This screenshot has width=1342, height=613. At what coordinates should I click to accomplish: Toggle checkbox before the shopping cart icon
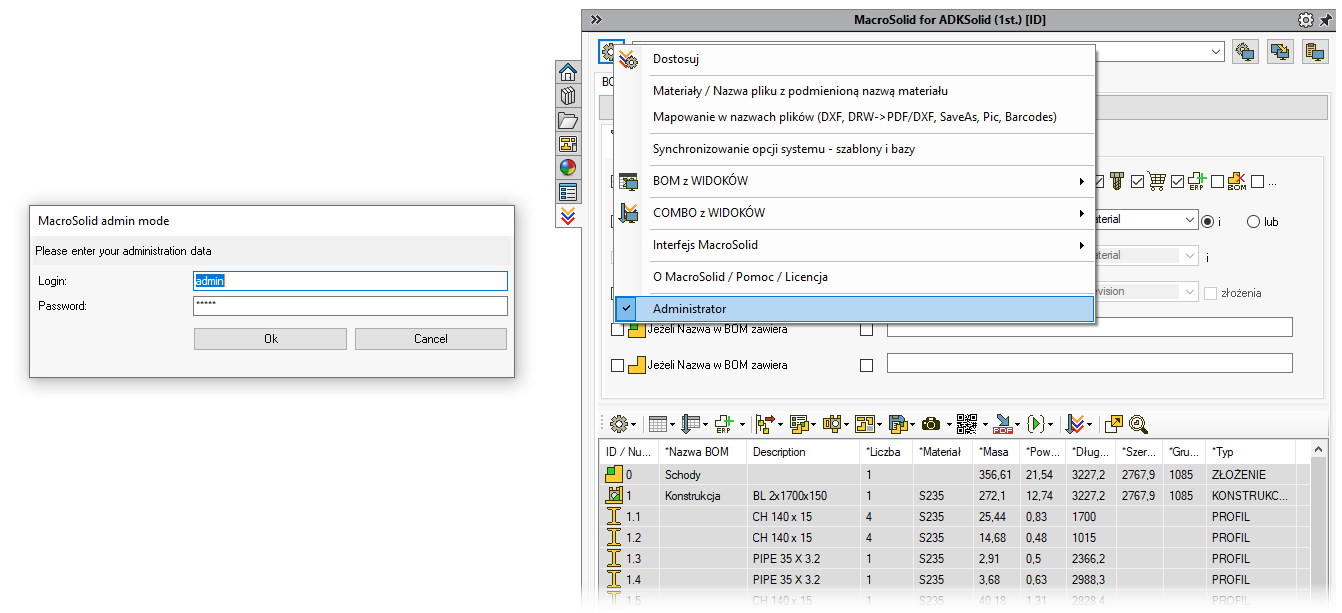click(x=1137, y=182)
